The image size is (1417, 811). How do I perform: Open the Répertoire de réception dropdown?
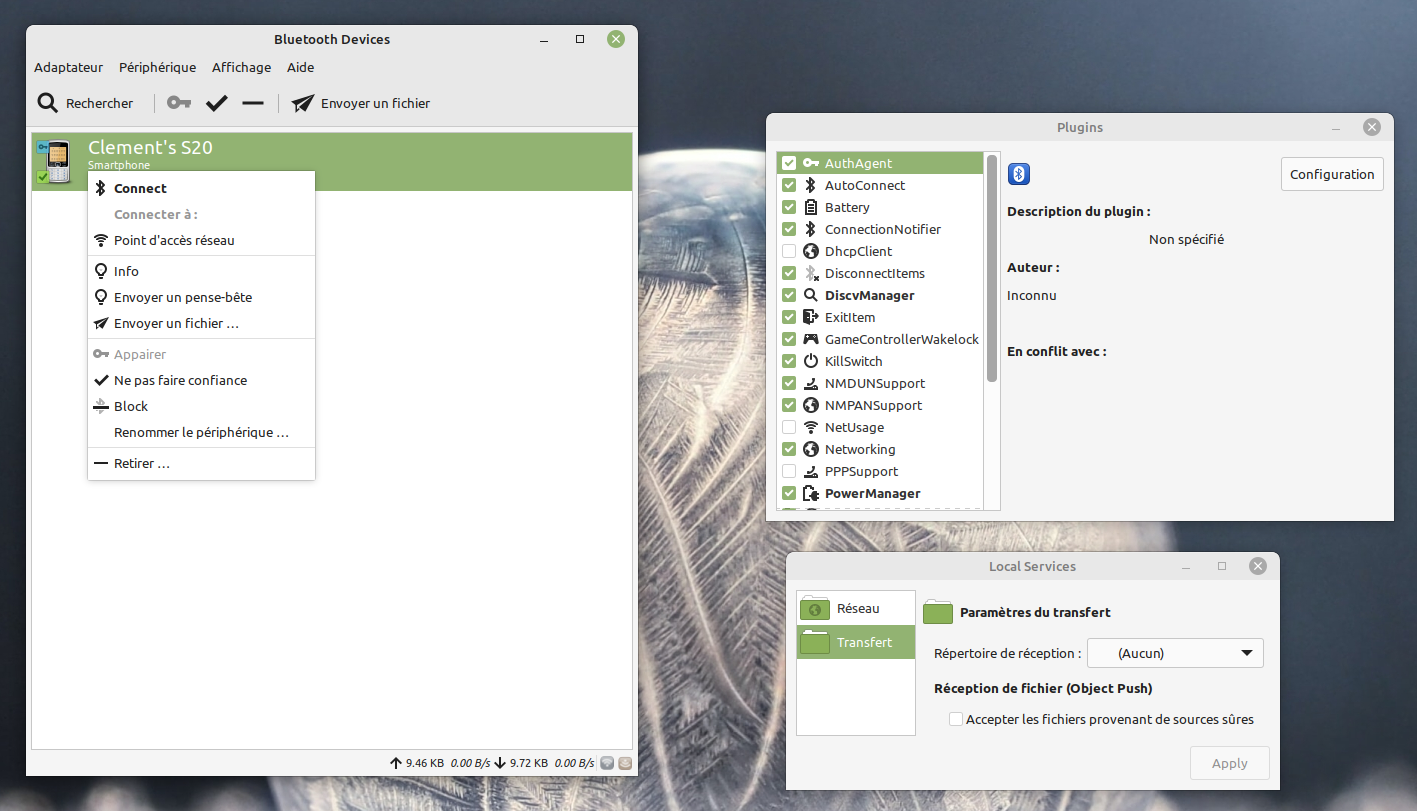tap(1175, 652)
